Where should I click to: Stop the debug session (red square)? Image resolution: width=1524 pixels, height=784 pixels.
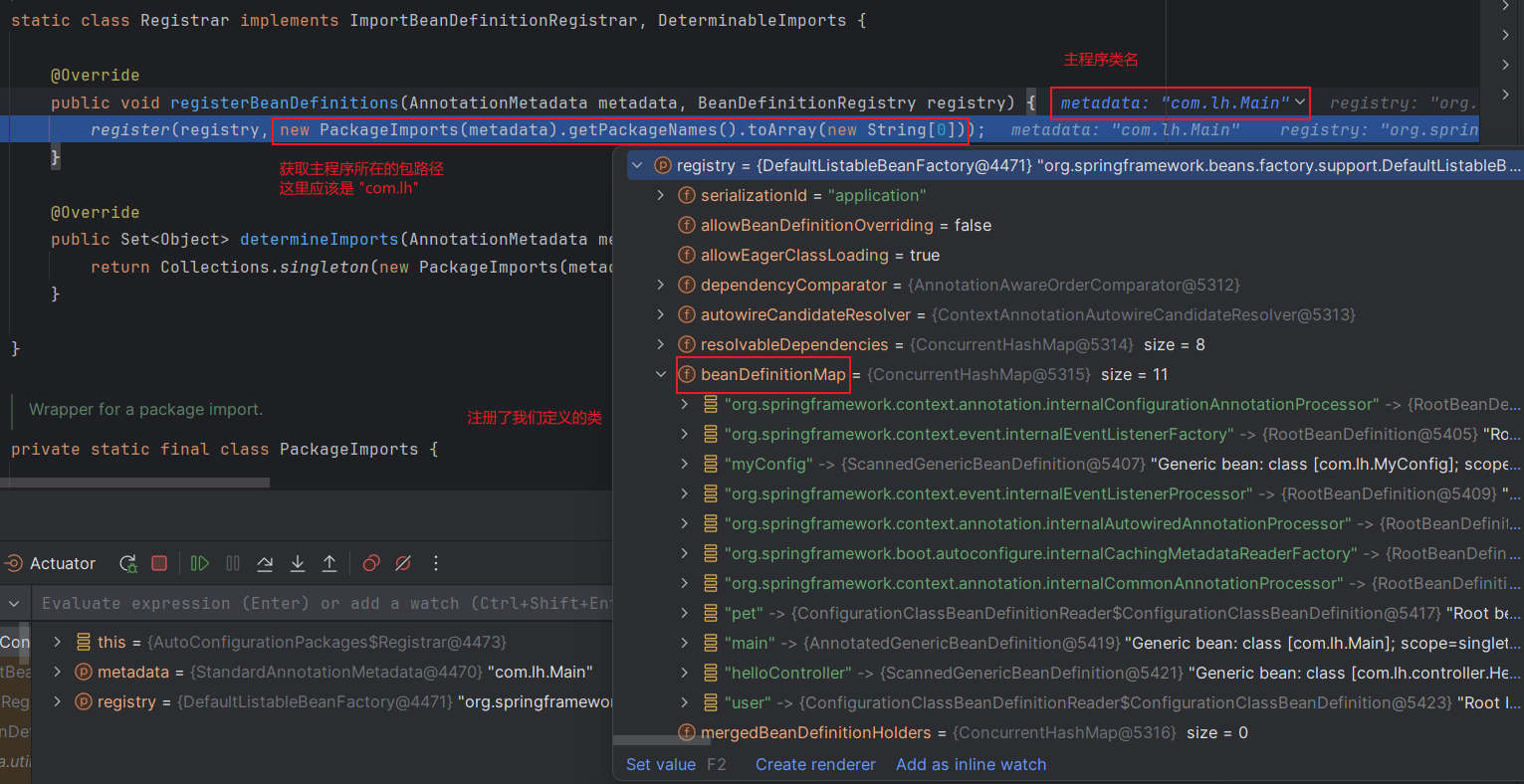158,563
